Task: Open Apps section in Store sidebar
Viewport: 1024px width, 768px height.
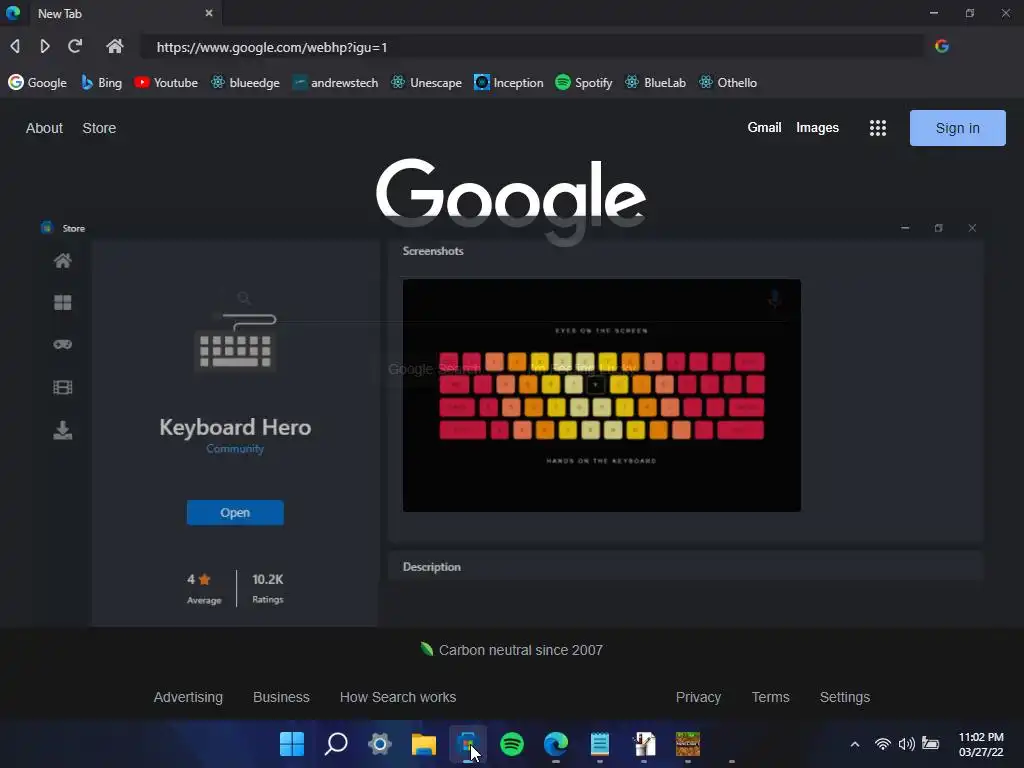Action: click(x=63, y=302)
